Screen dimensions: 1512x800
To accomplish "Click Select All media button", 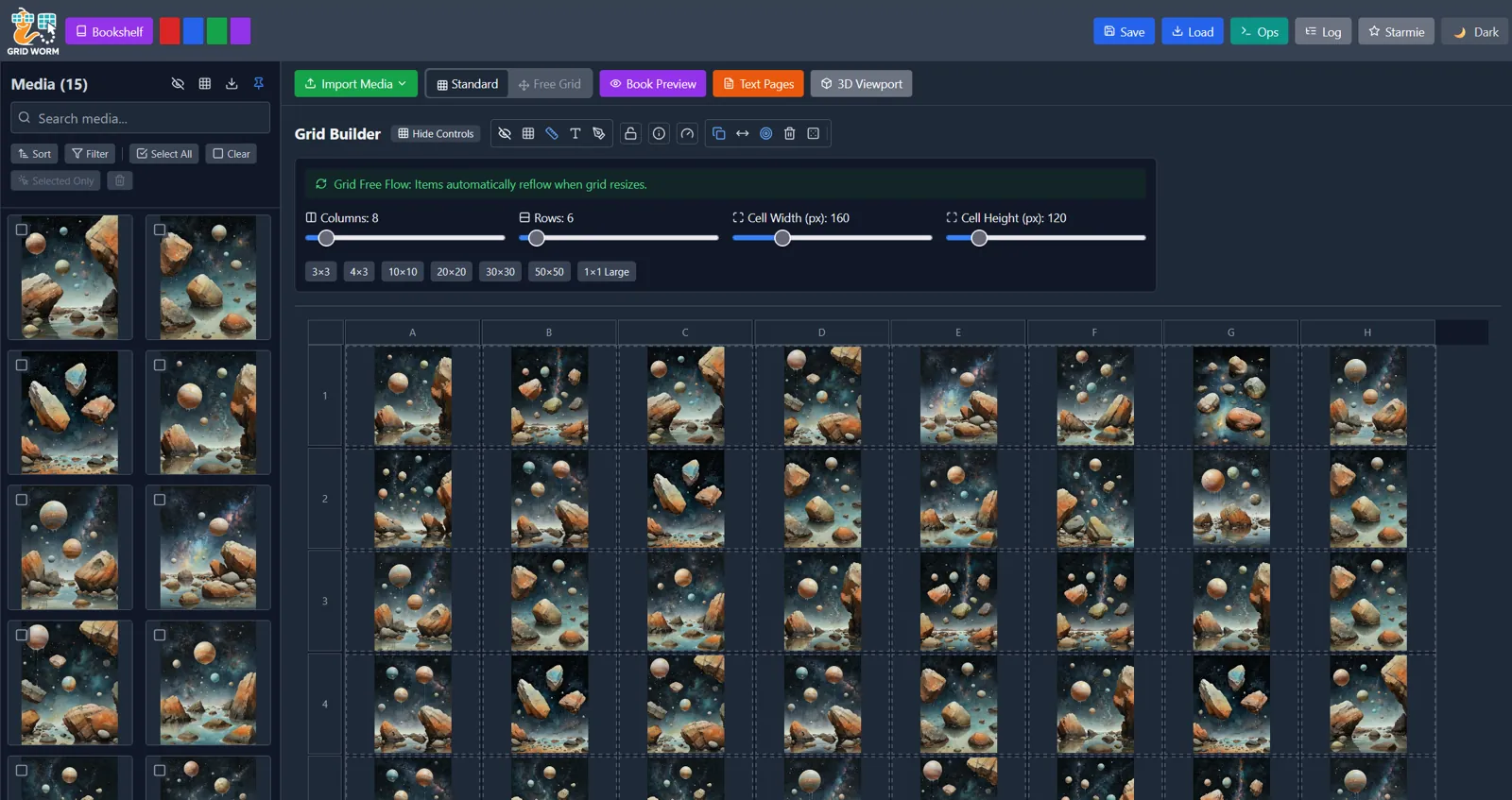I will pyautogui.click(x=164, y=154).
